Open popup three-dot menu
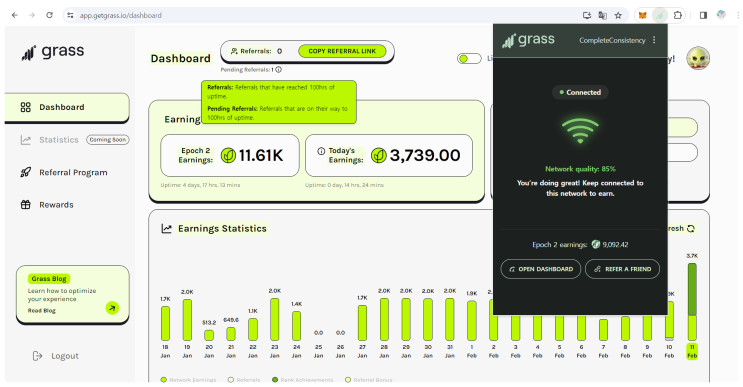The image size is (743, 387). (654, 40)
